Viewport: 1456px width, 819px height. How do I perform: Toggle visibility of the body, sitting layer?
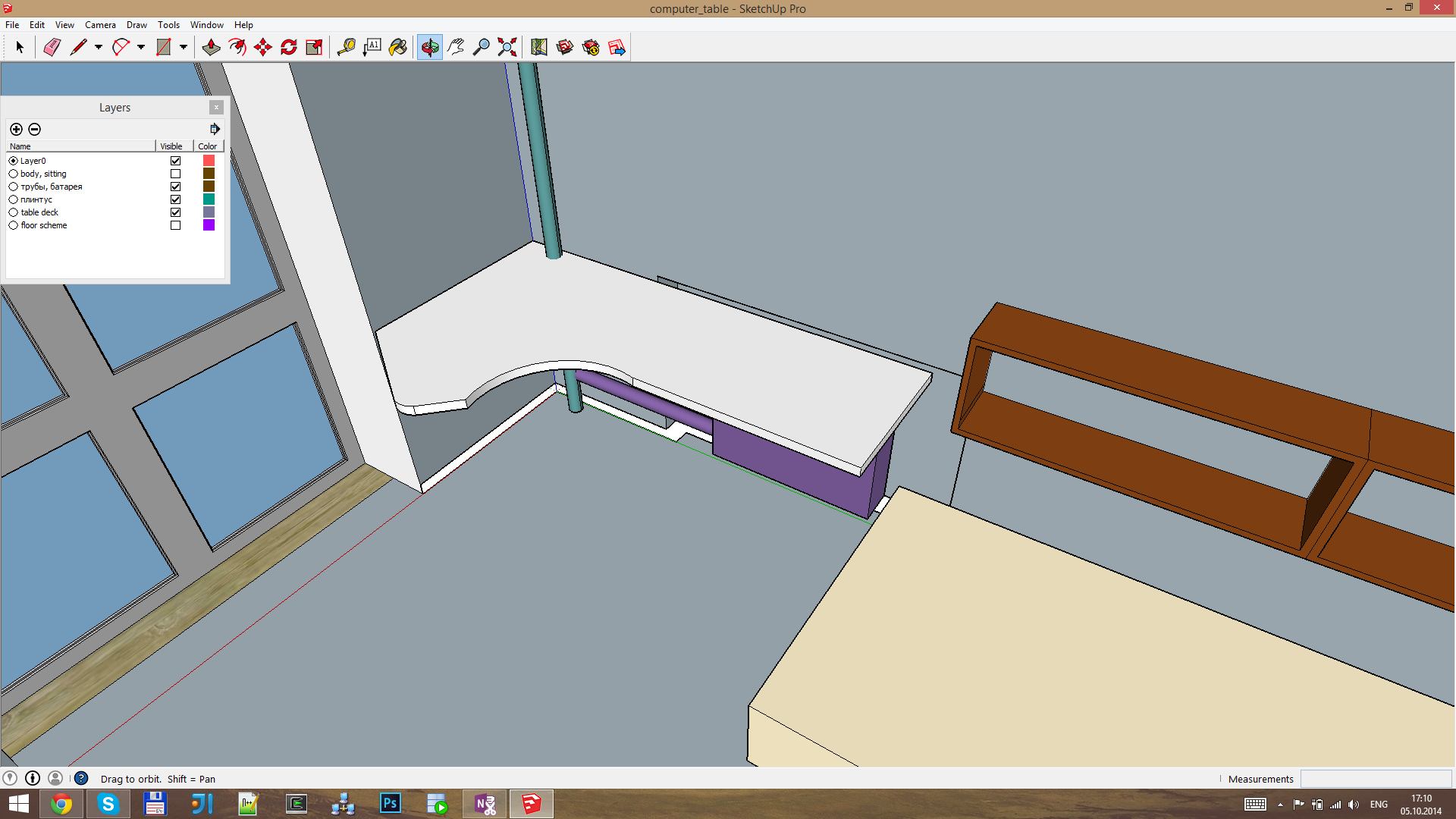(x=175, y=174)
